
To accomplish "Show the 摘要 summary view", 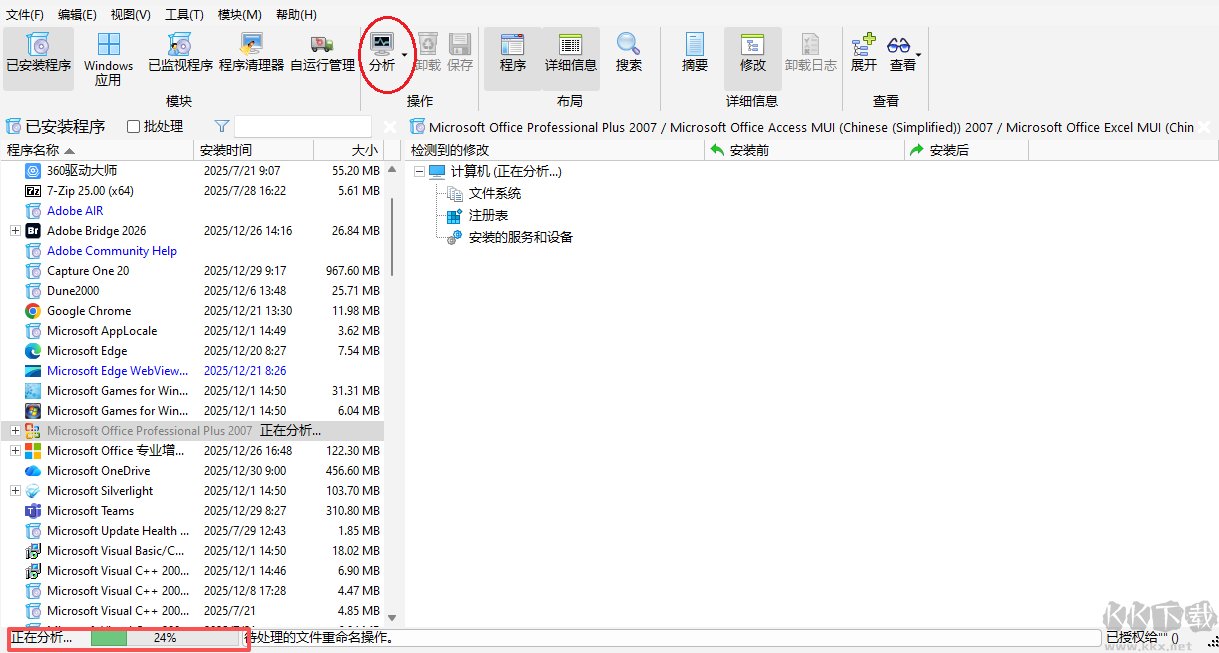I will (695, 52).
